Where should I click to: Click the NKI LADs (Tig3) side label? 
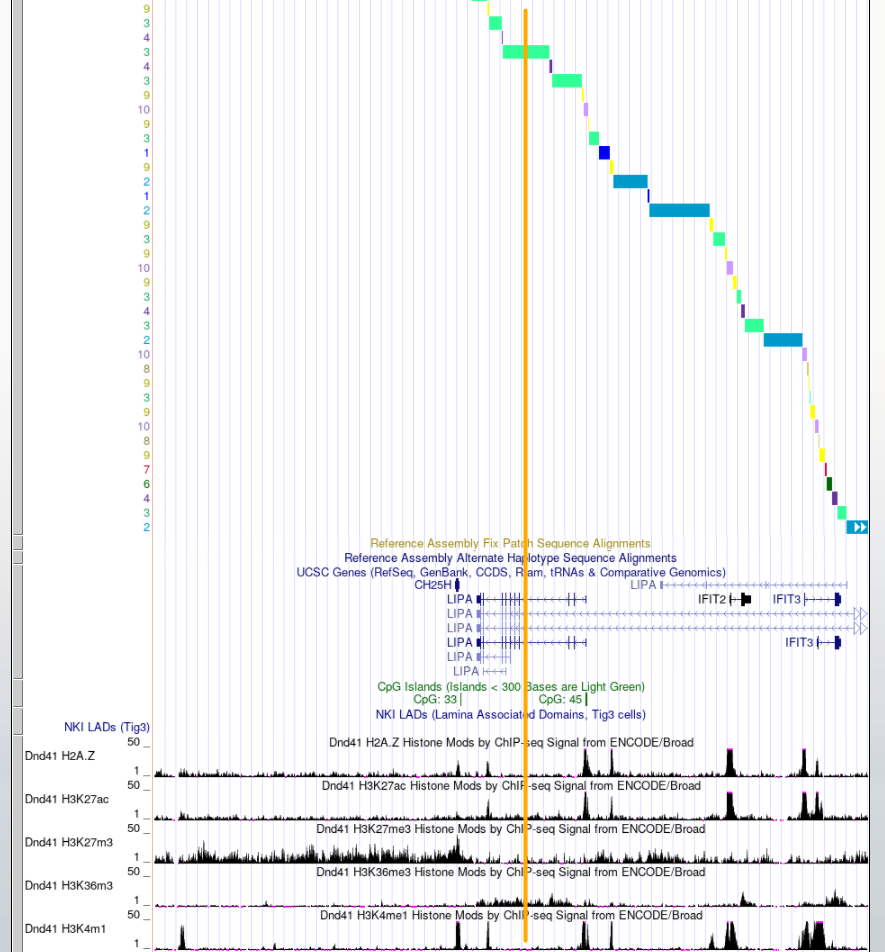pos(107,727)
